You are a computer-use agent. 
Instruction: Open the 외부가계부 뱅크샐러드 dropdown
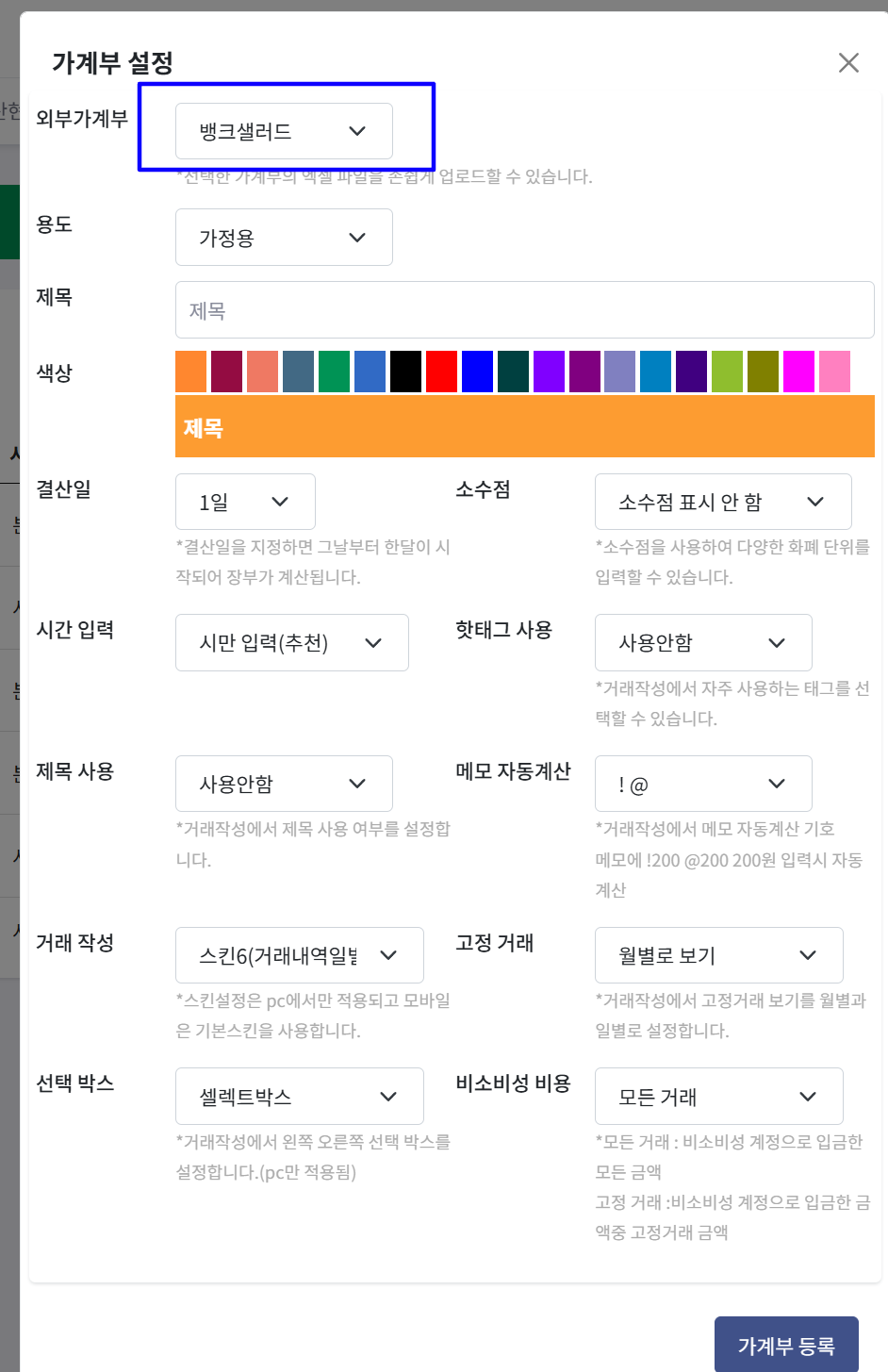(284, 131)
